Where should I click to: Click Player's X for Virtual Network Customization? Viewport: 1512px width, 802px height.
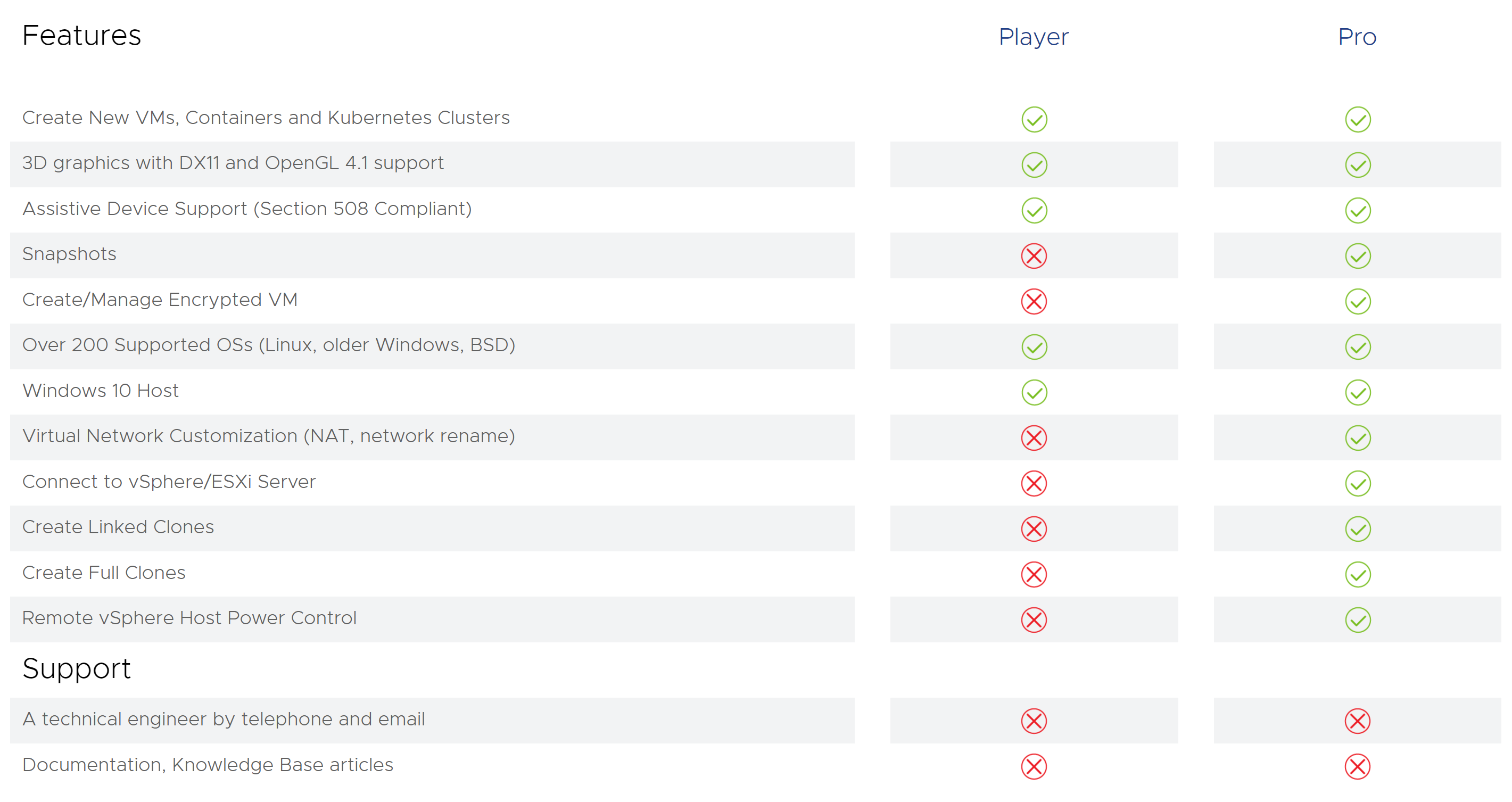pos(1034,438)
